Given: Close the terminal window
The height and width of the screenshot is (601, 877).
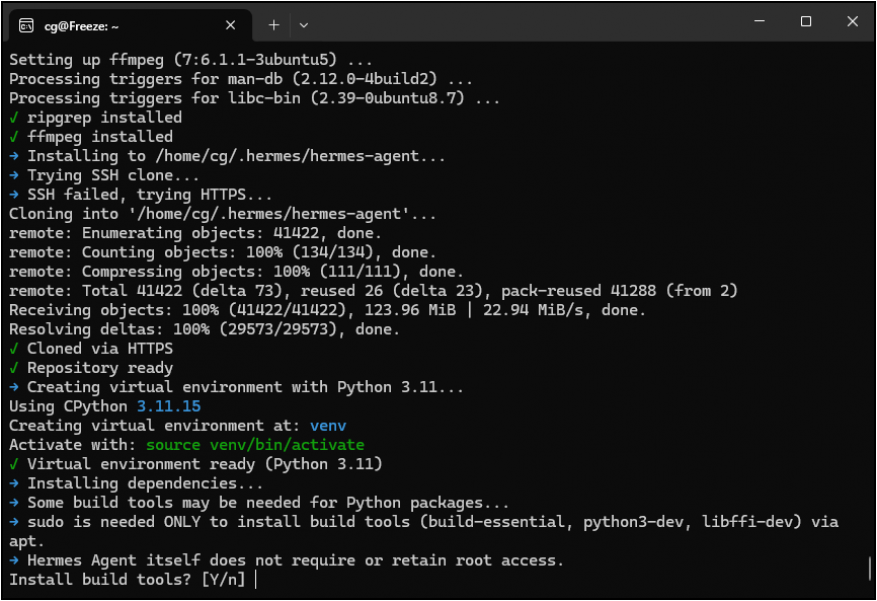Looking at the screenshot, I should [x=852, y=22].
